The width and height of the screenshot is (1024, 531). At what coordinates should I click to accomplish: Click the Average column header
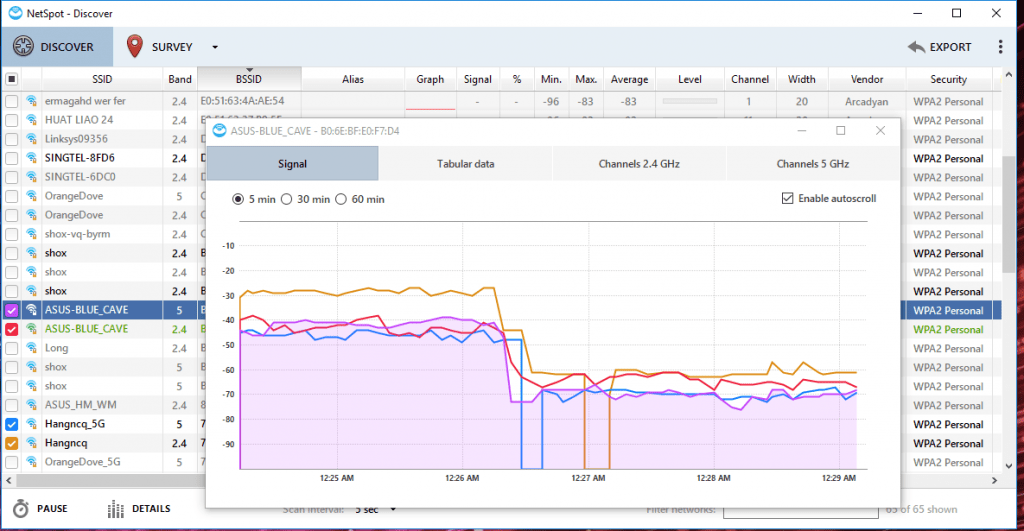pos(630,79)
